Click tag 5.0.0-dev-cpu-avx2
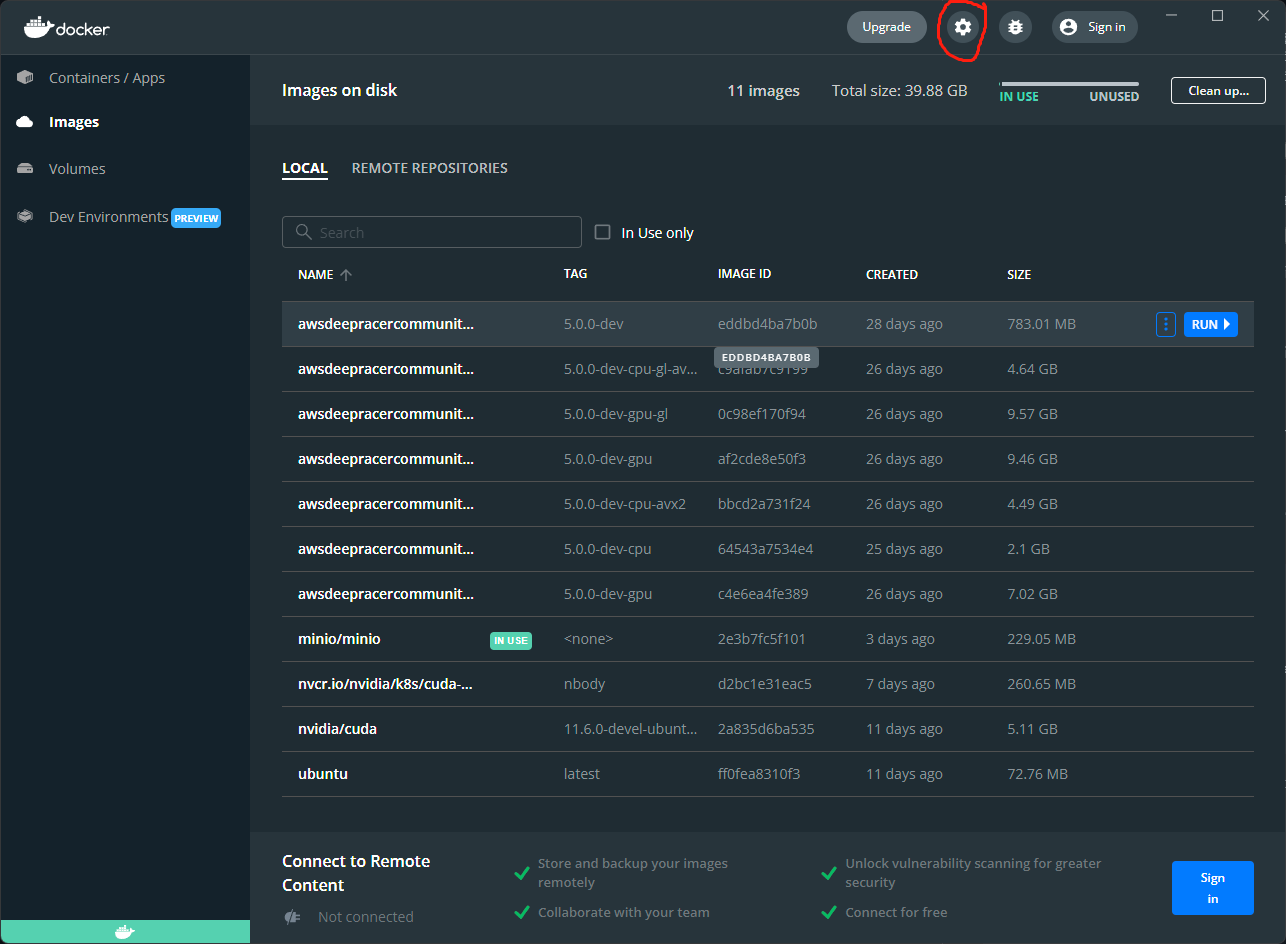Image resolution: width=1286 pixels, height=944 pixels. [625, 504]
